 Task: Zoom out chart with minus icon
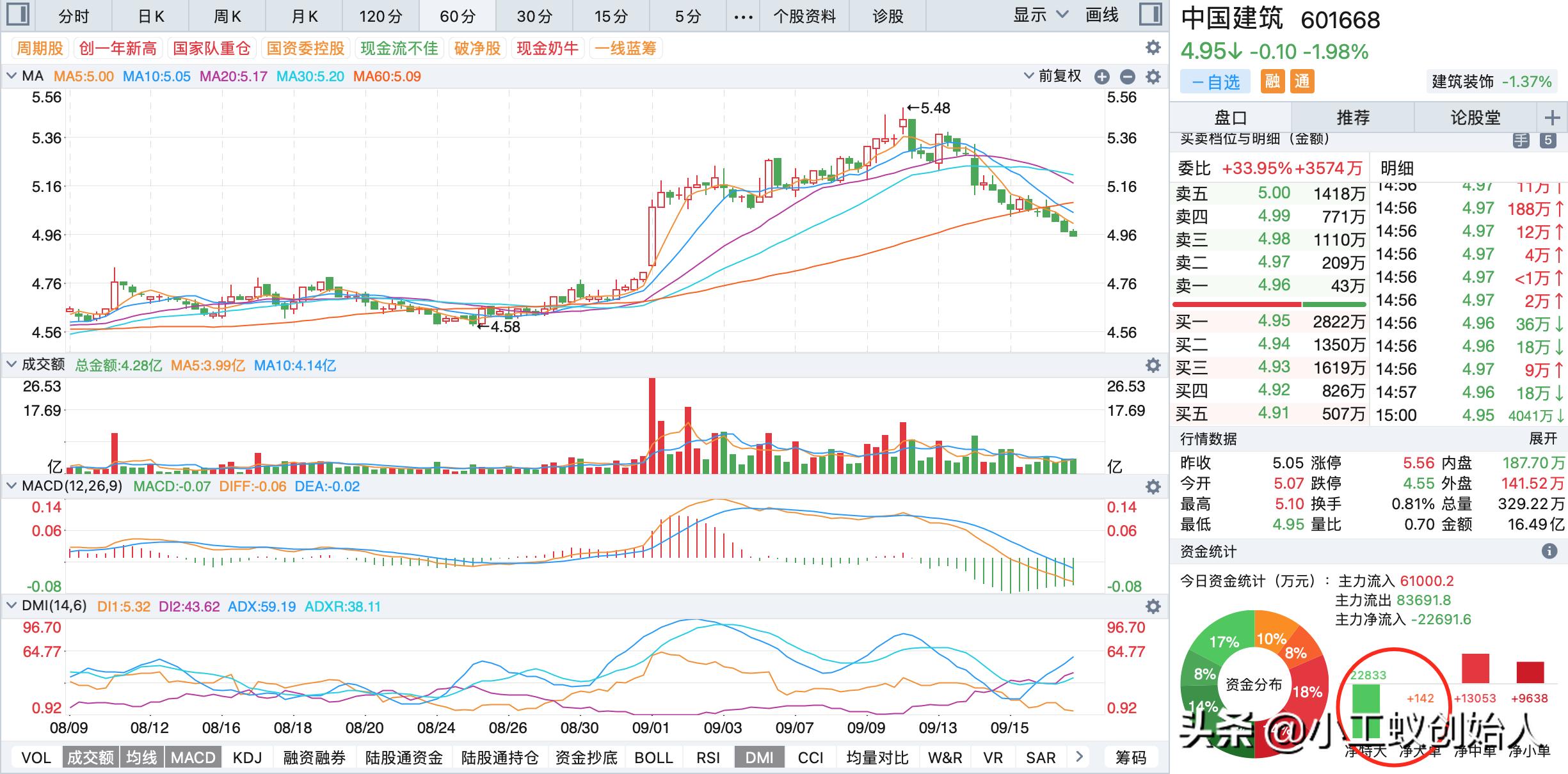tap(1127, 77)
